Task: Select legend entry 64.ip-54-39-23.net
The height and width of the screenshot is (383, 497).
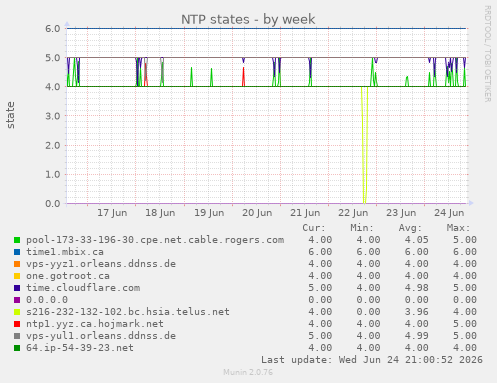Action: (80, 348)
